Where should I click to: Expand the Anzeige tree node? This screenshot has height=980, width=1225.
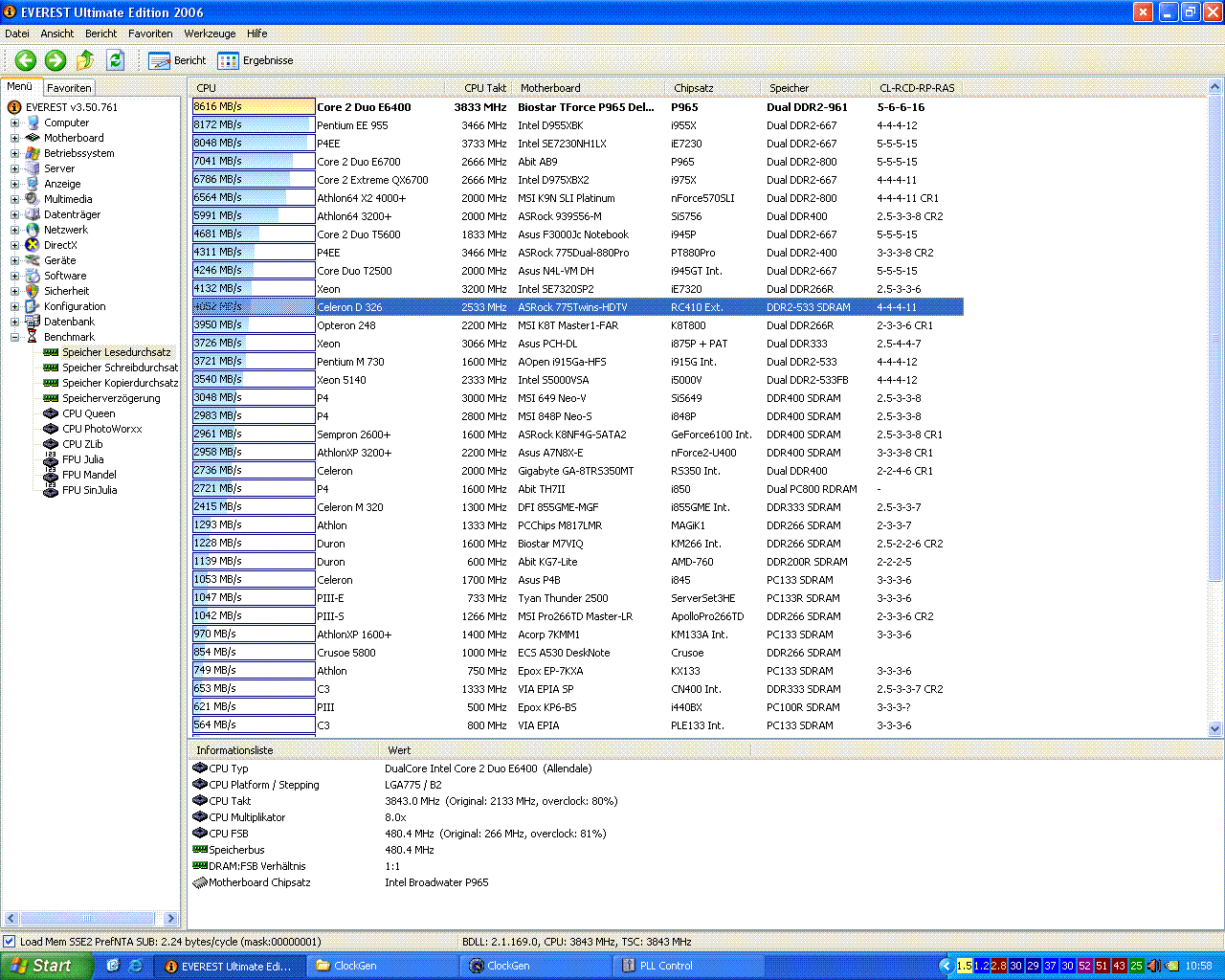tap(14, 184)
